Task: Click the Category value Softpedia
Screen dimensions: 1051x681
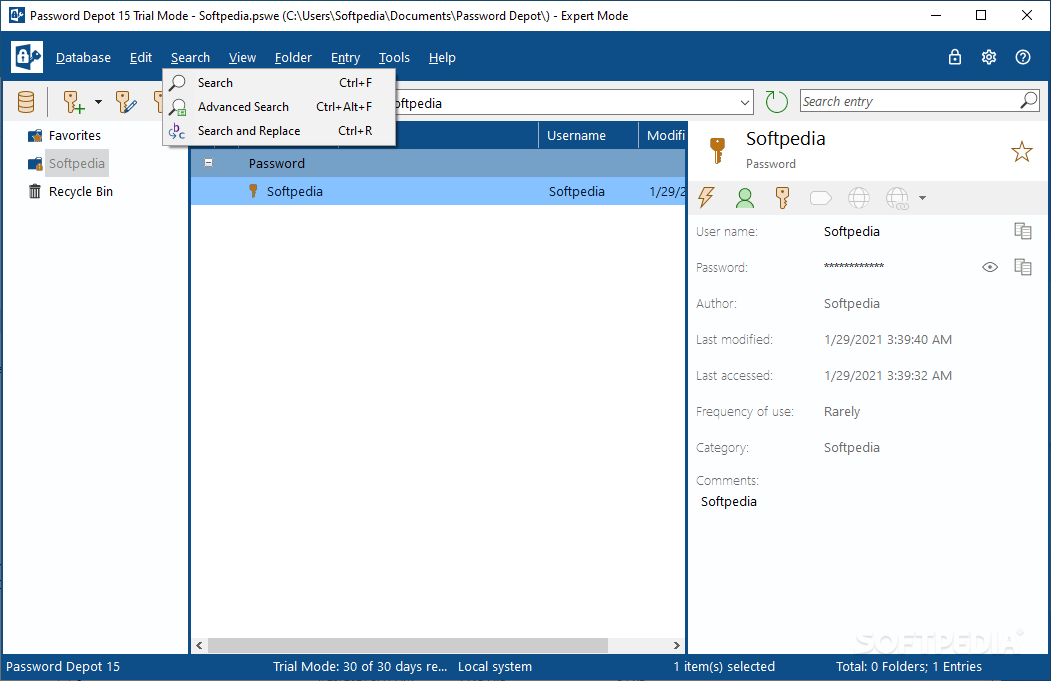Action: click(x=851, y=448)
